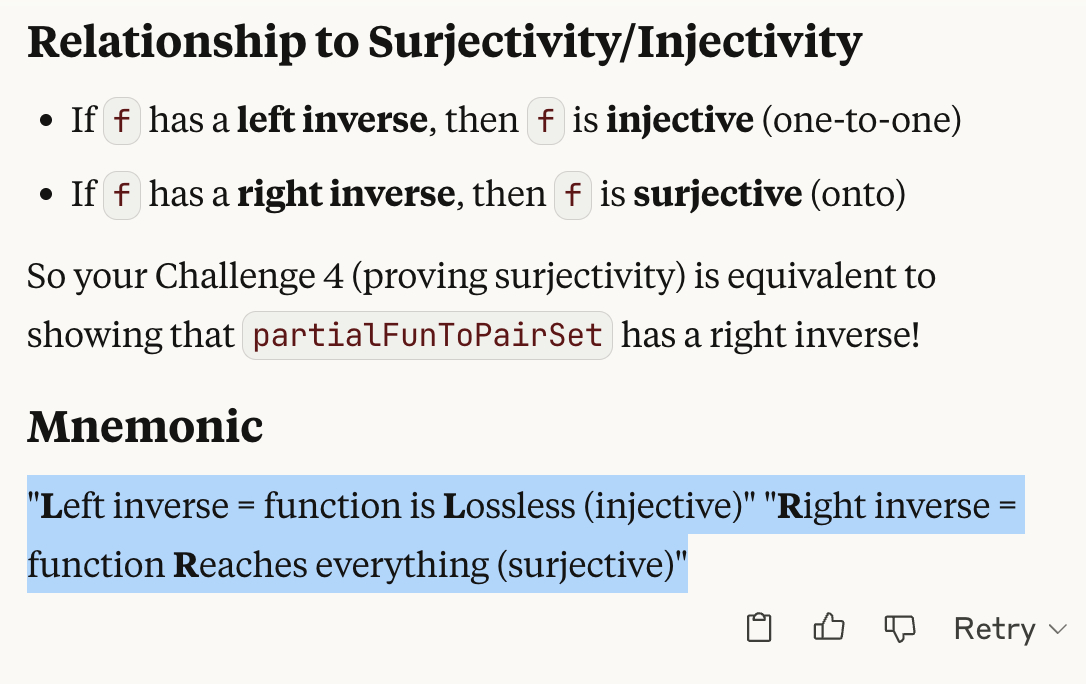1086x684 pixels.
Task: Give the response a thumbs up
Action: click(829, 628)
